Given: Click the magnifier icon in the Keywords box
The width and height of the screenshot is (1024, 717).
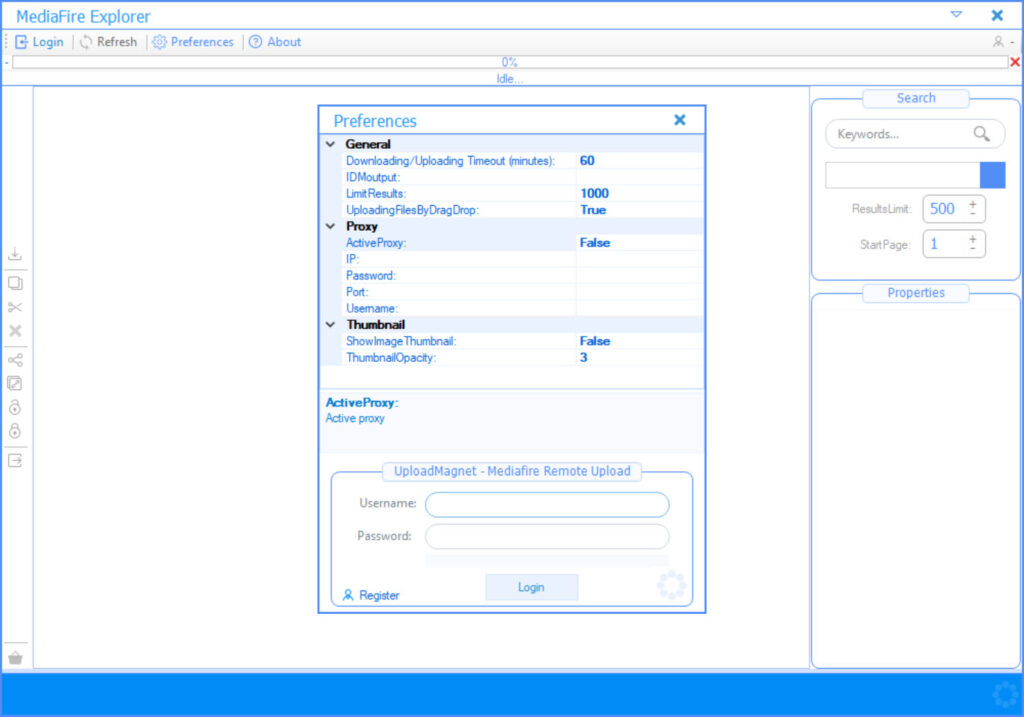Looking at the screenshot, I should click(981, 134).
